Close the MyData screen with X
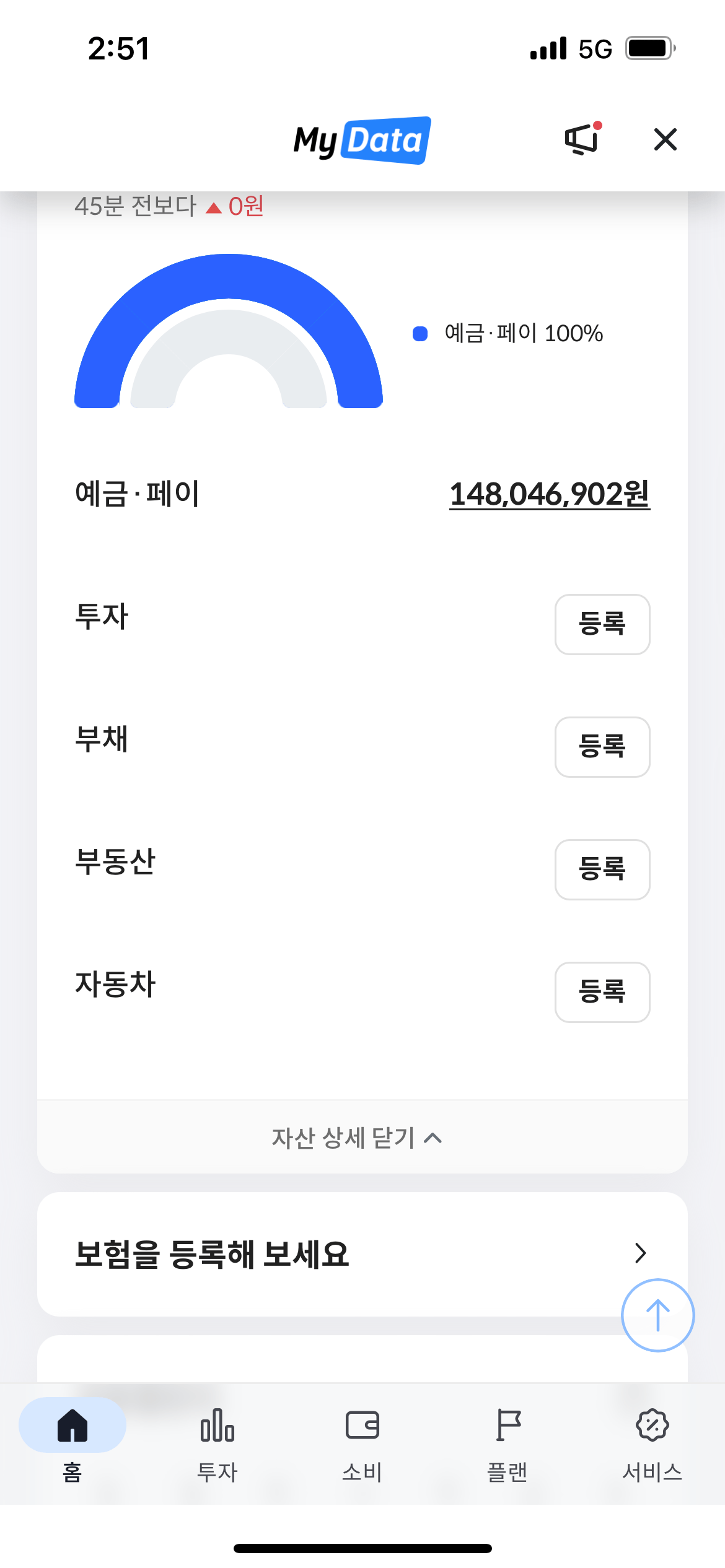Image resolution: width=725 pixels, height=1568 pixels. tap(665, 139)
